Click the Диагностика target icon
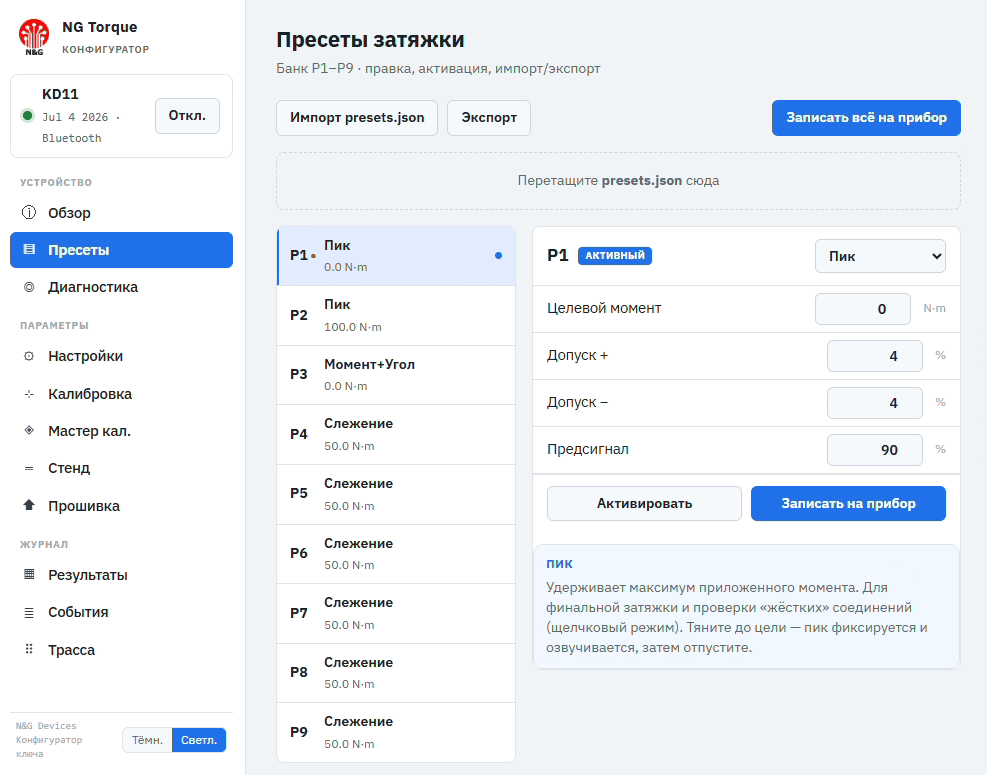Viewport: 987px width, 775px height. (x=29, y=287)
